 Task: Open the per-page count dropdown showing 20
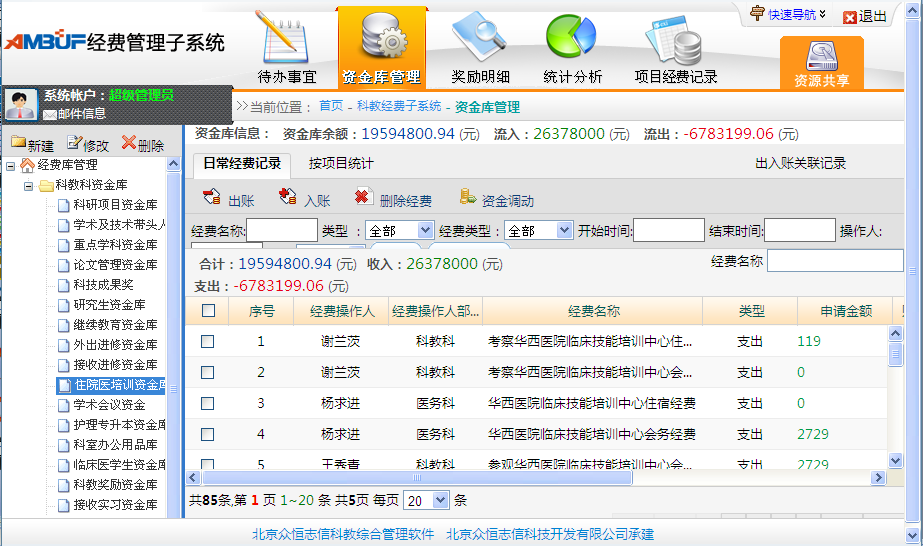(x=427, y=500)
